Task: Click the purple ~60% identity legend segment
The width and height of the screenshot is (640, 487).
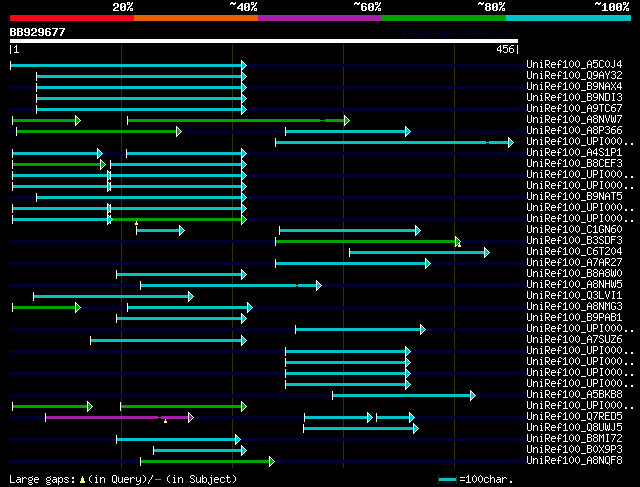Action: click(320, 18)
